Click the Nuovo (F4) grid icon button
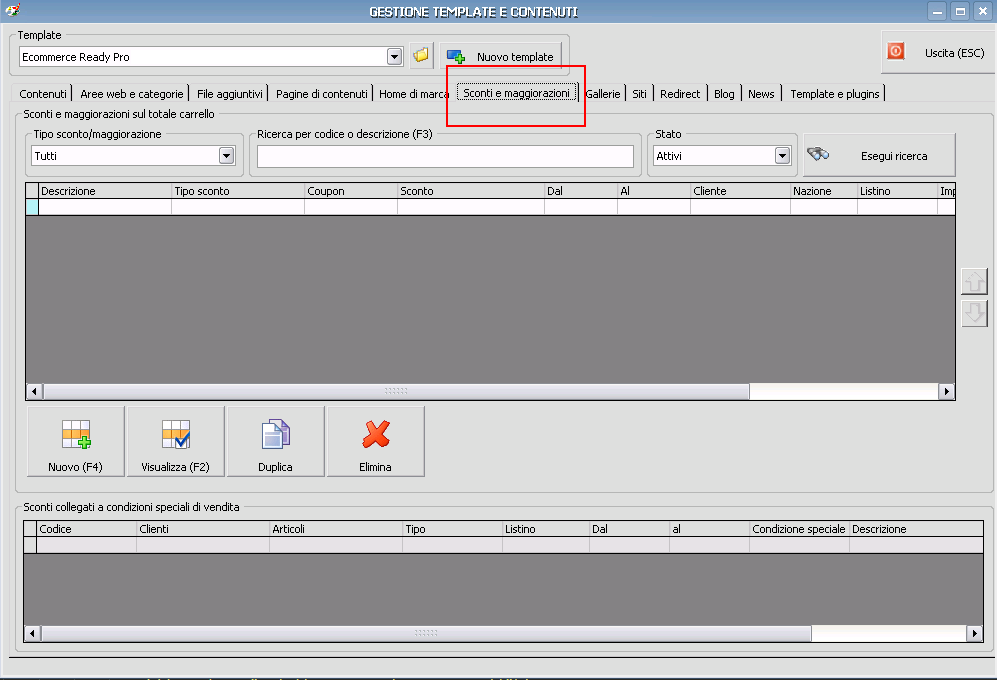The height and width of the screenshot is (680, 997). pos(76,441)
